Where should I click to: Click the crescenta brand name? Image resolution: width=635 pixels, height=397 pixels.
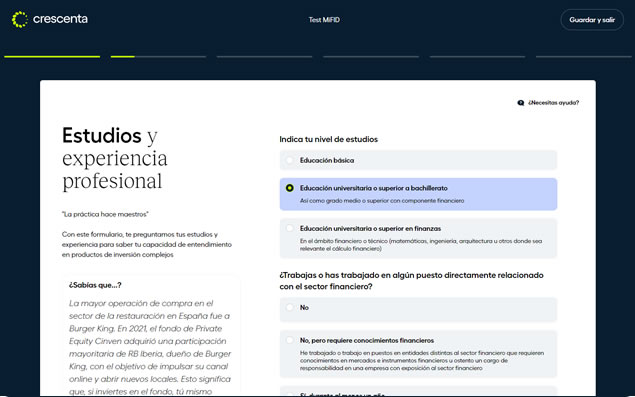[60, 19]
